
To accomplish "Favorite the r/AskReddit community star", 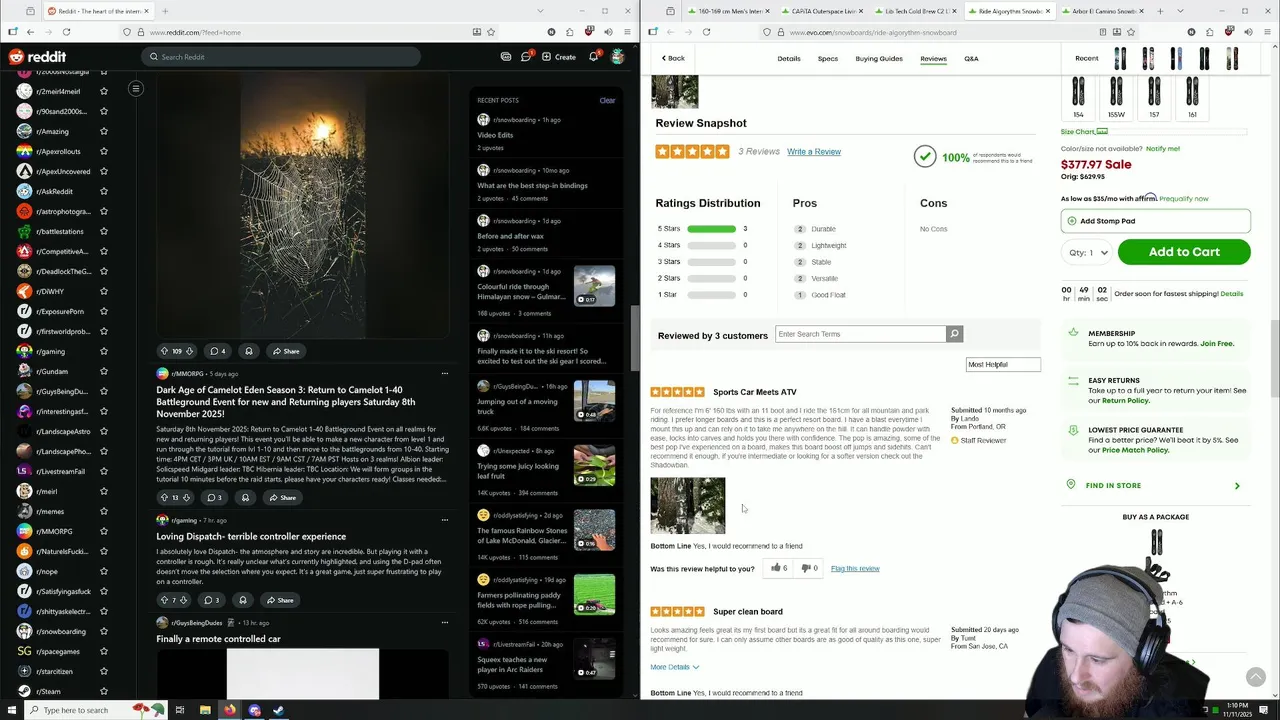I will [x=104, y=191].
